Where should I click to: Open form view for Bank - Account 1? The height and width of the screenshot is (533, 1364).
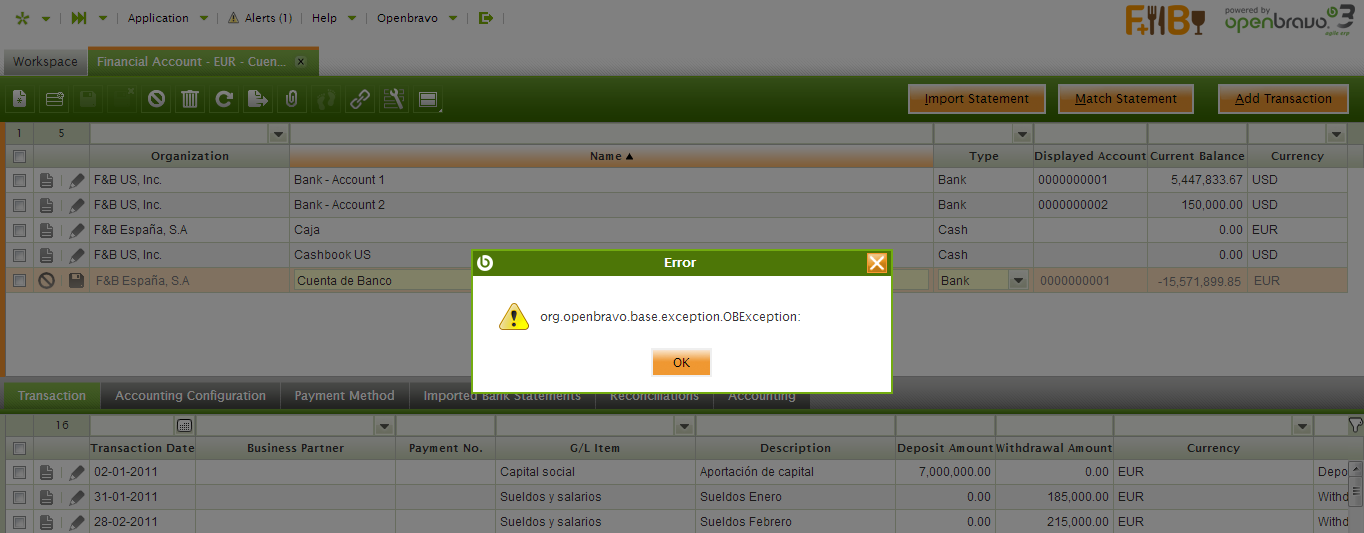click(x=46, y=180)
